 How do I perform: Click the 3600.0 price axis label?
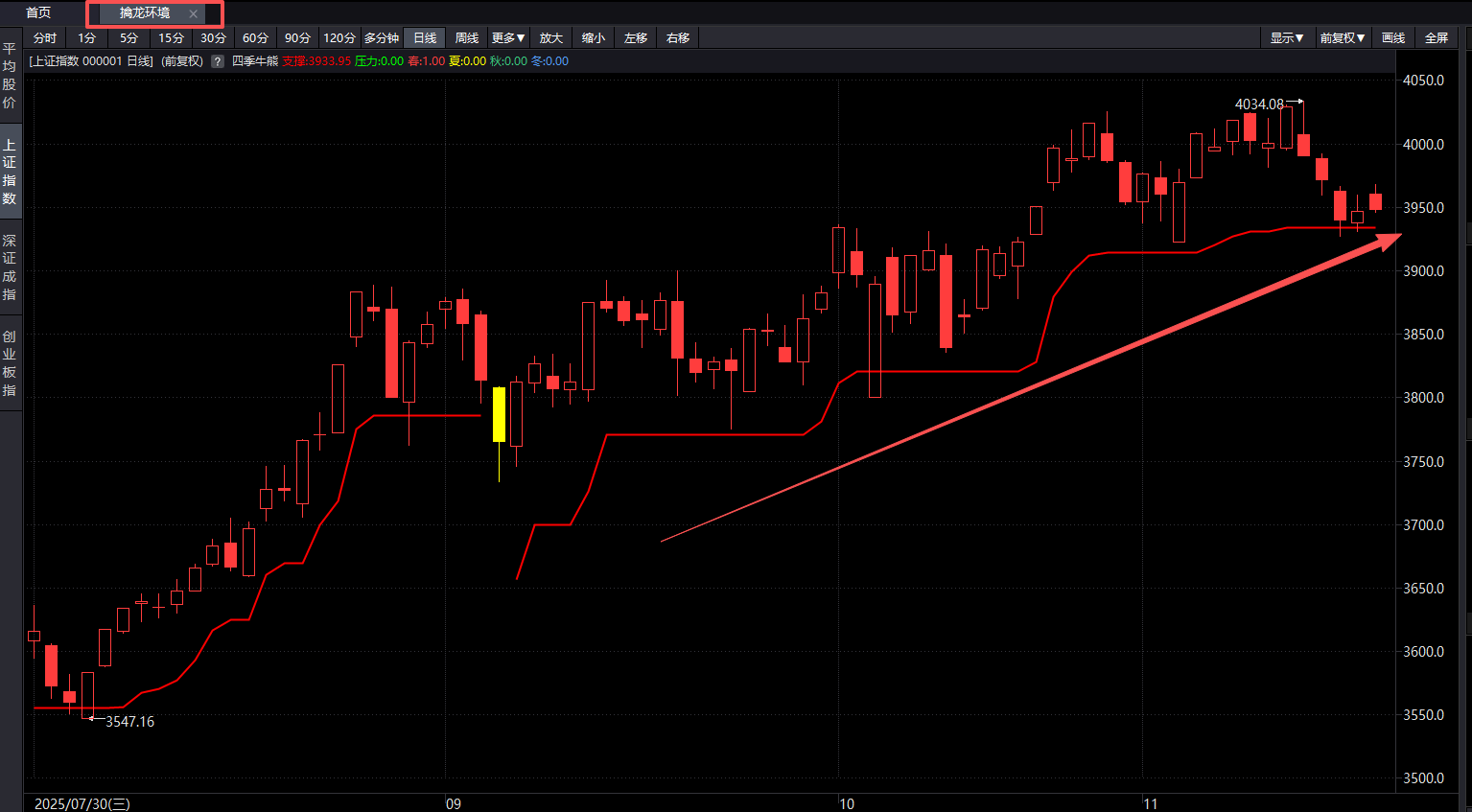[x=1424, y=652]
